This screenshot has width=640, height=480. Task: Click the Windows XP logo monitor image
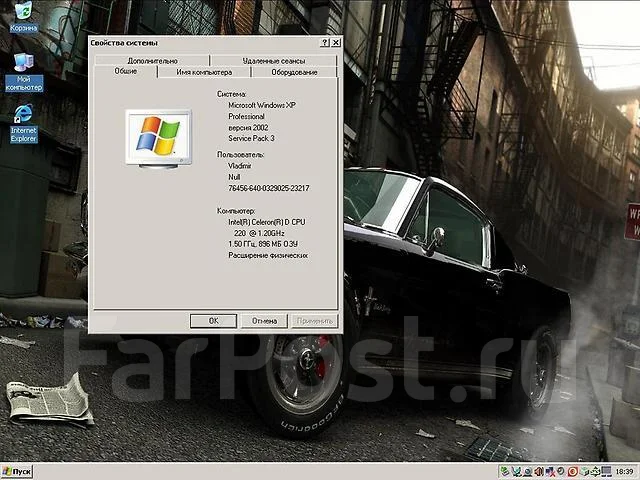click(x=158, y=138)
